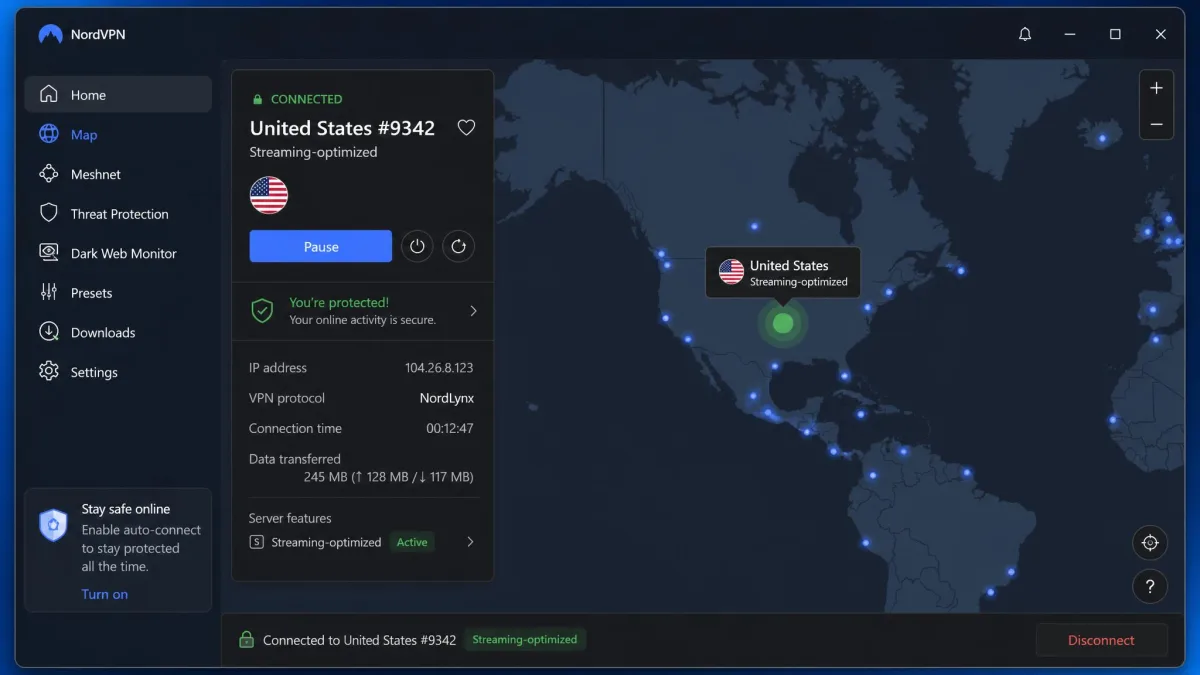Click the VPN protocol label
The image size is (1200, 675).
pyautogui.click(x=287, y=398)
